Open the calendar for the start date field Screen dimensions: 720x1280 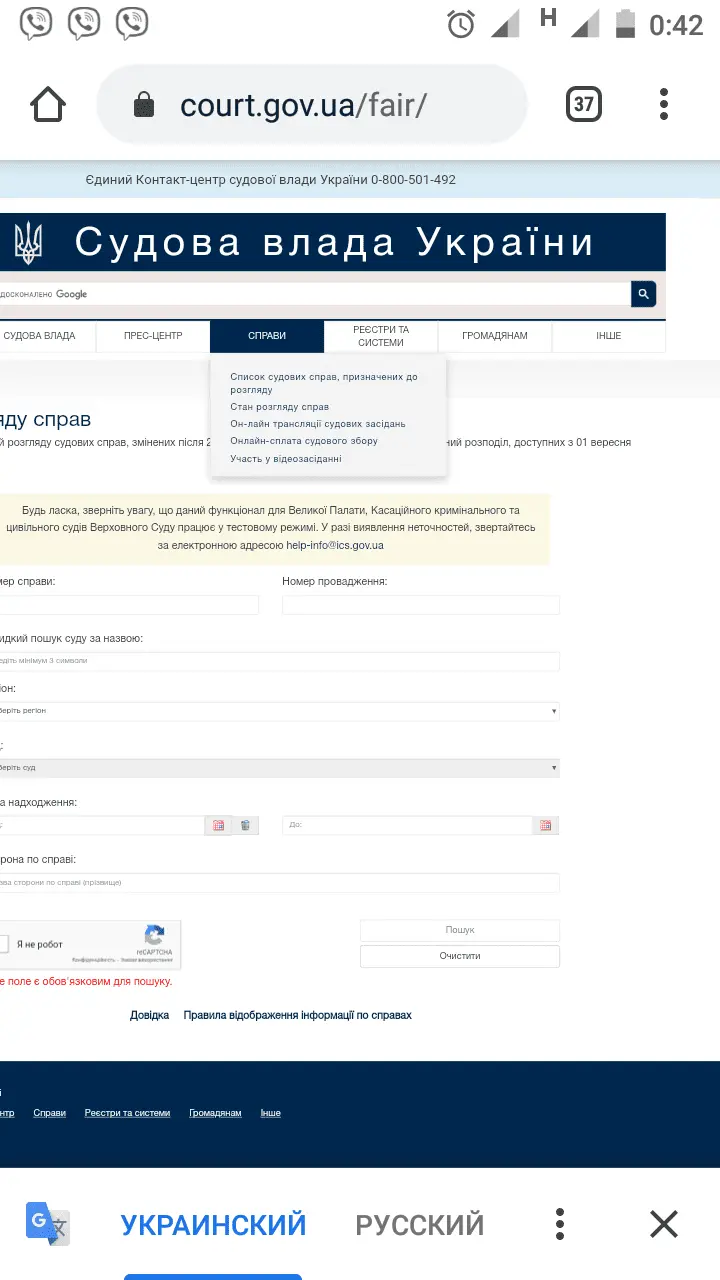click(218, 825)
